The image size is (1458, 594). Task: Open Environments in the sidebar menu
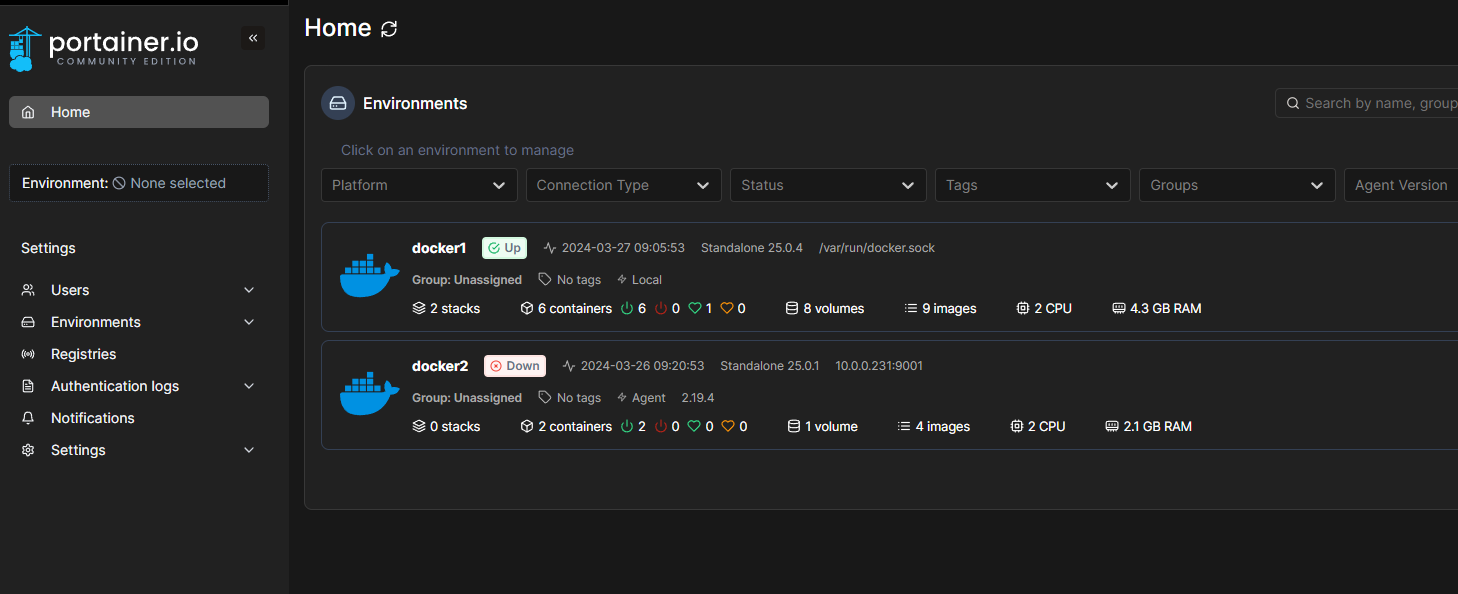[139, 322]
